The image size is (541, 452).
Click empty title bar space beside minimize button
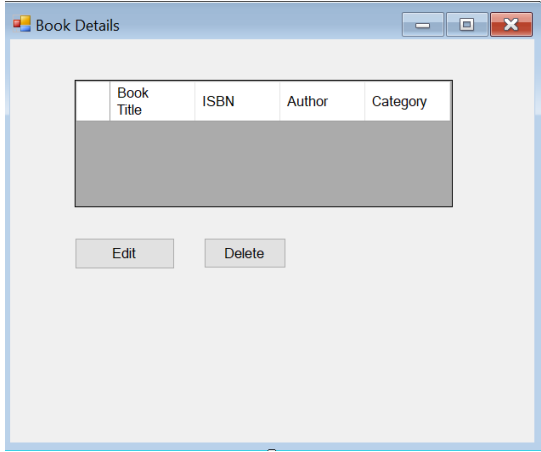pyautogui.click(x=260, y=25)
